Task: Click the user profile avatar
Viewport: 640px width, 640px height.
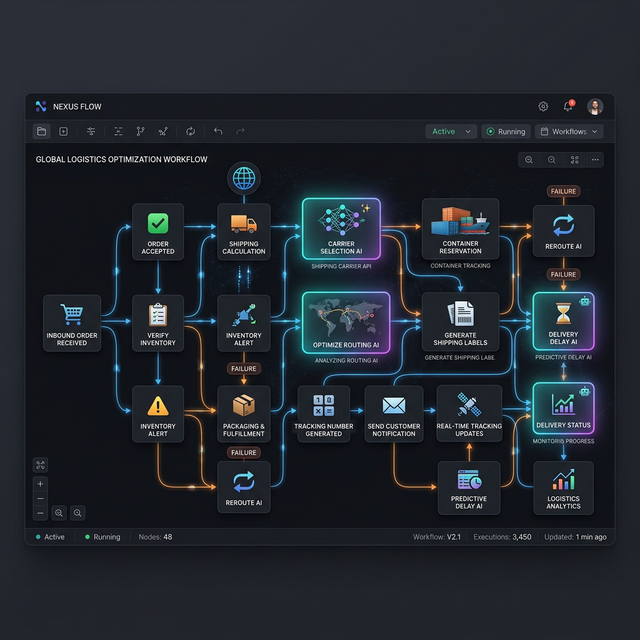Action: click(596, 106)
